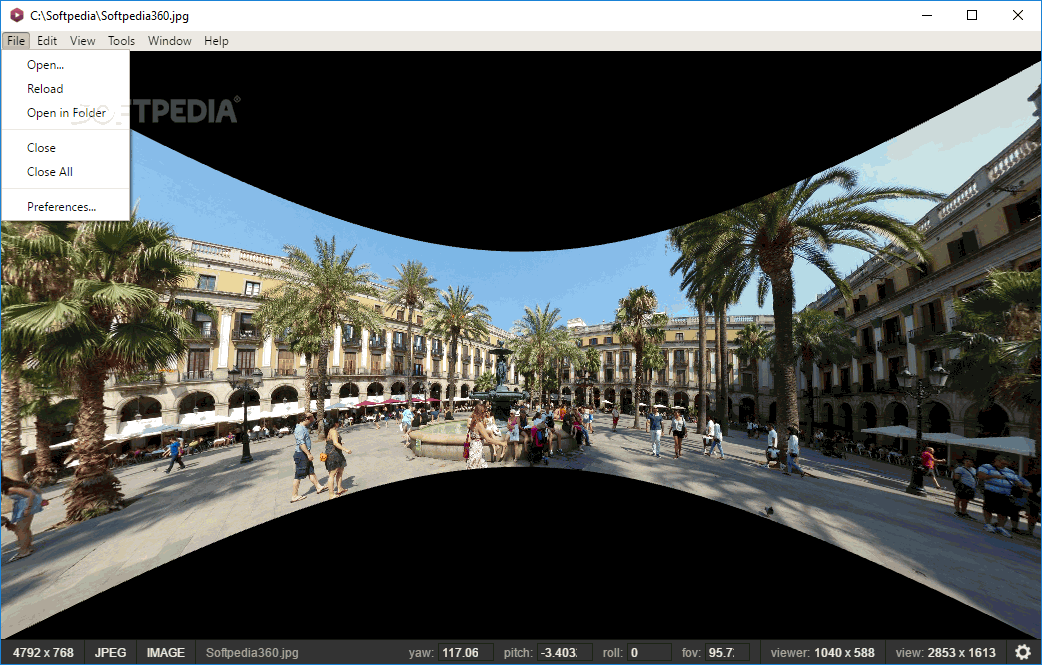Minimize the application window
The height and width of the screenshot is (665, 1042).
(x=927, y=15)
